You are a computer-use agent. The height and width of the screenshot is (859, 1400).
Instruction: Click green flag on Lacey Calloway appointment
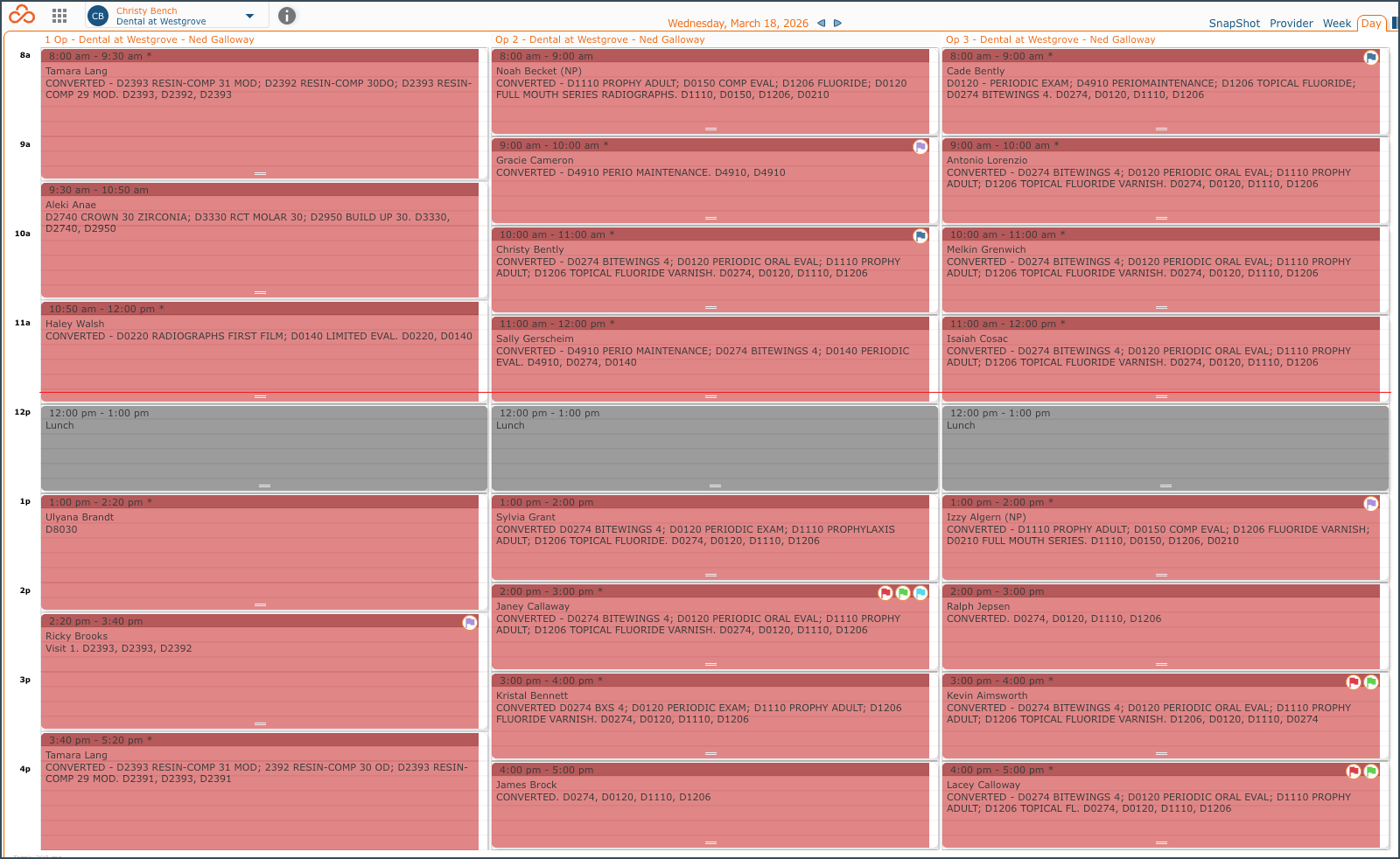1371,772
